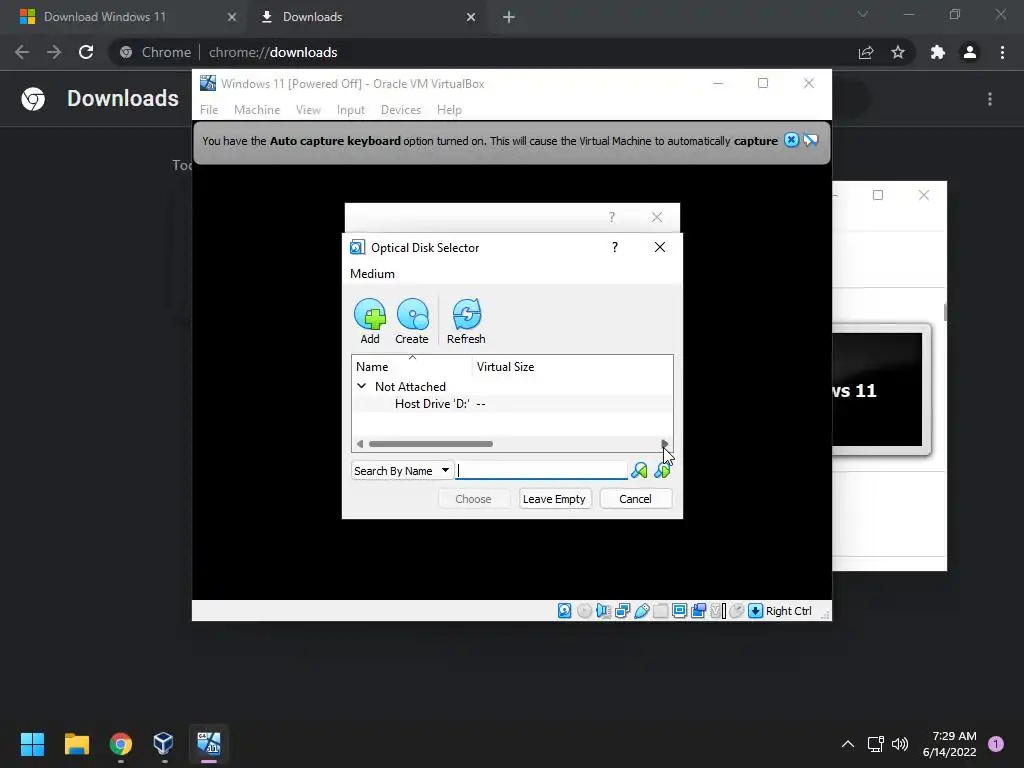
Task: Click the disabled Choose button
Action: point(473,499)
